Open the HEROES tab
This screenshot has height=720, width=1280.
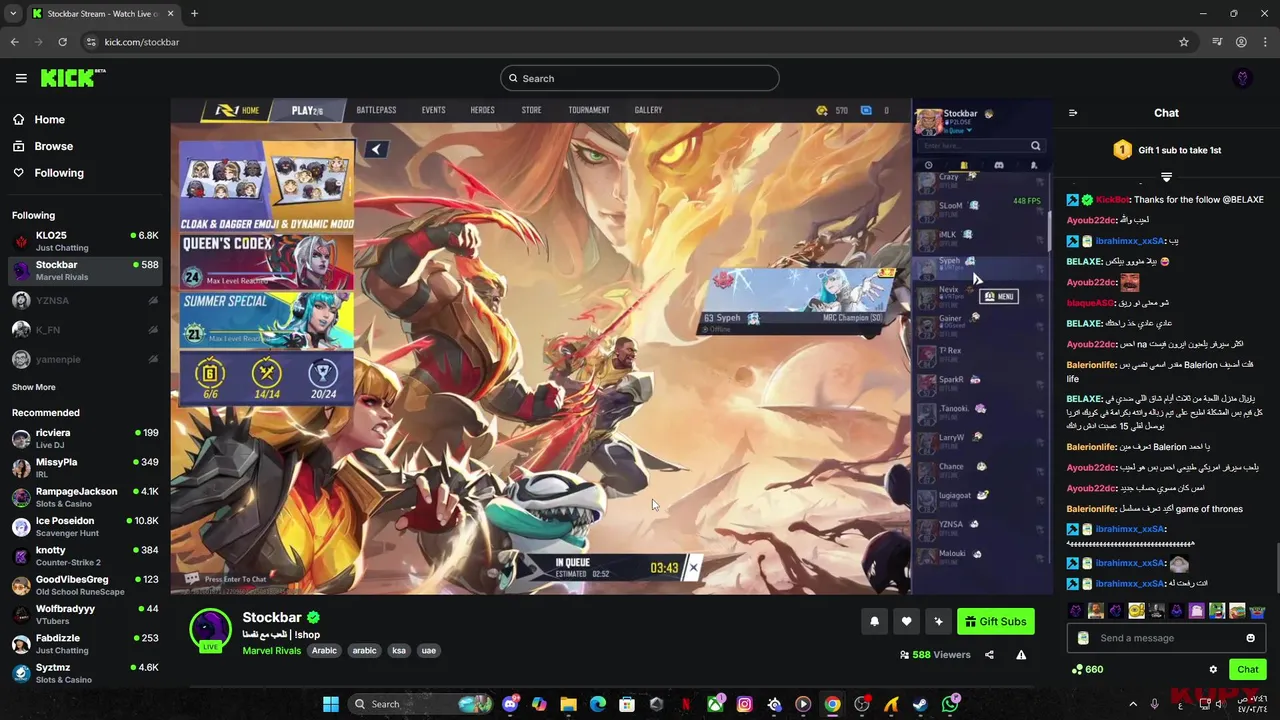click(482, 110)
